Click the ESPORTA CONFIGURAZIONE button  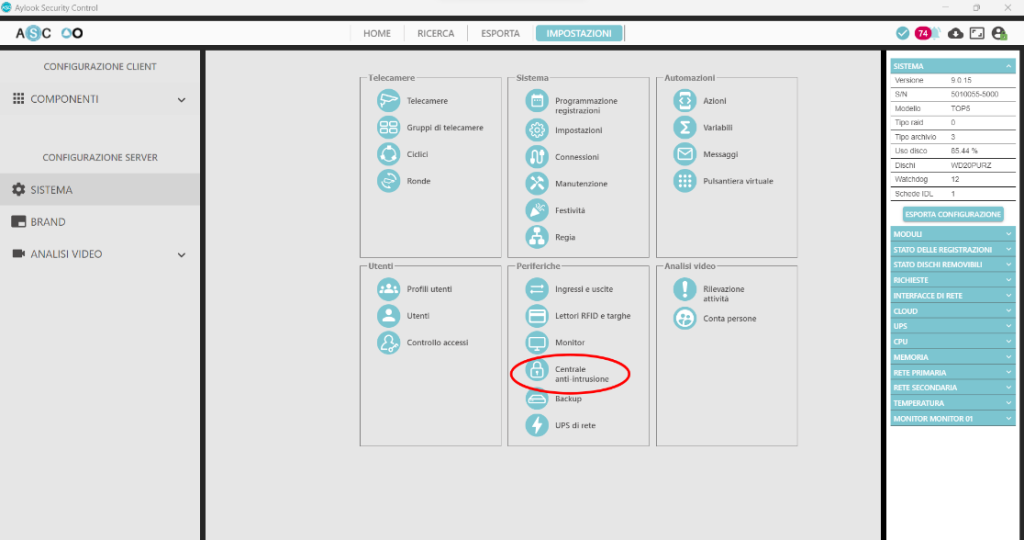952,214
